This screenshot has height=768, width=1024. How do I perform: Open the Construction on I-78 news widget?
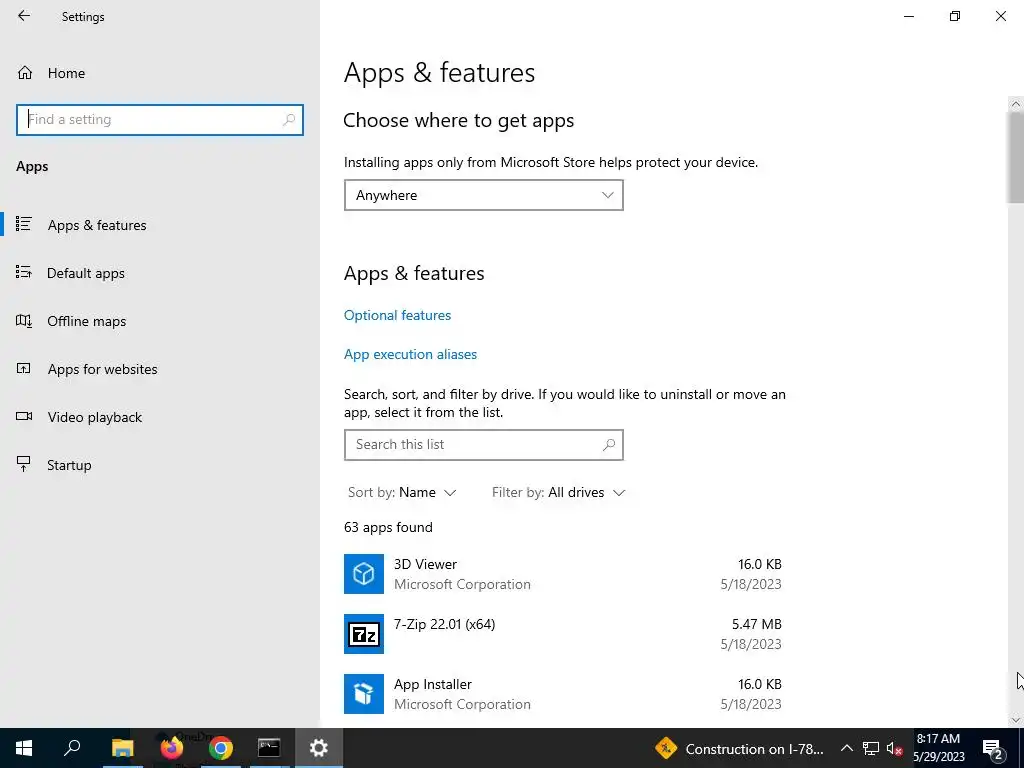coord(740,748)
